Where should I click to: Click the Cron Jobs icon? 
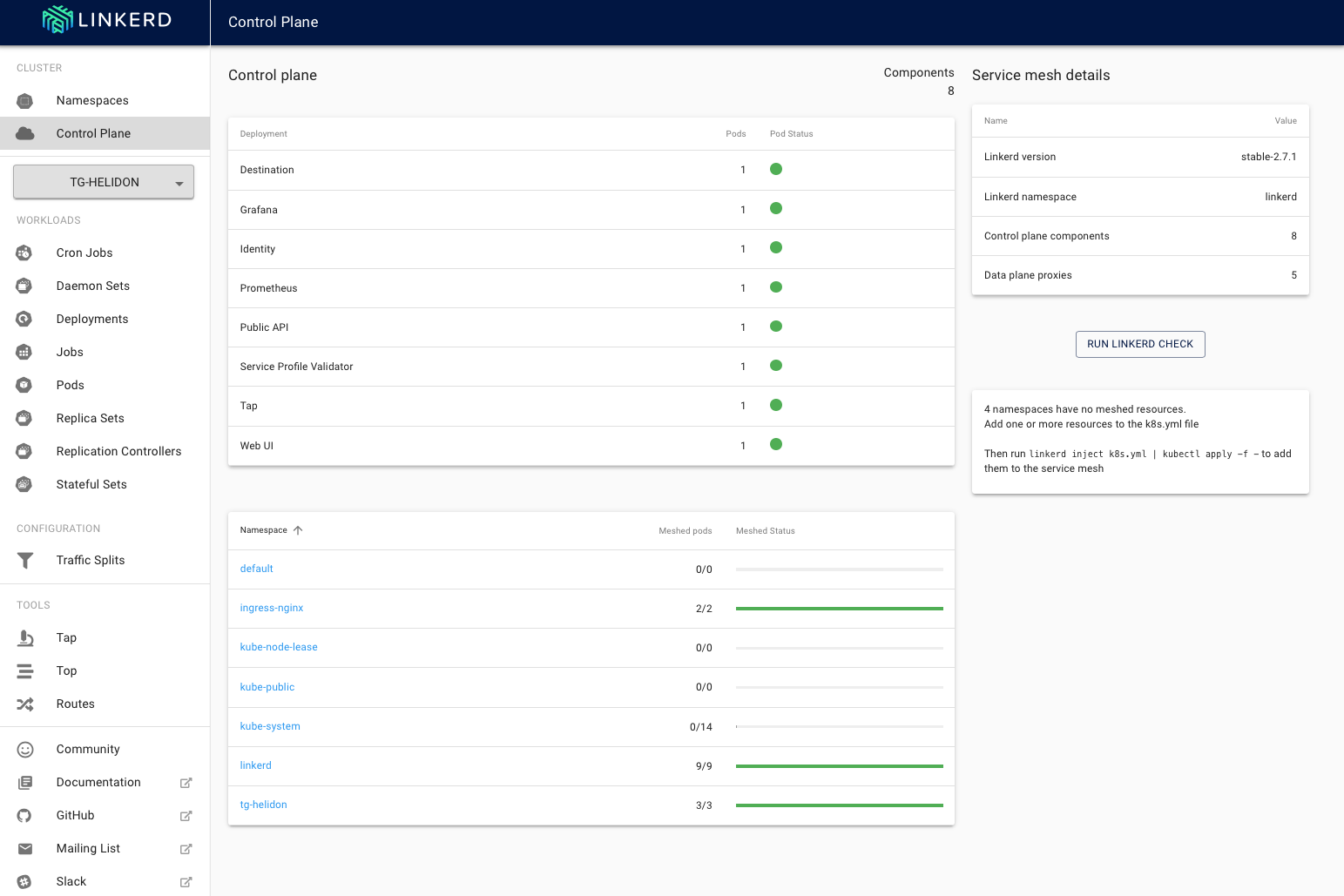coord(24,253)
